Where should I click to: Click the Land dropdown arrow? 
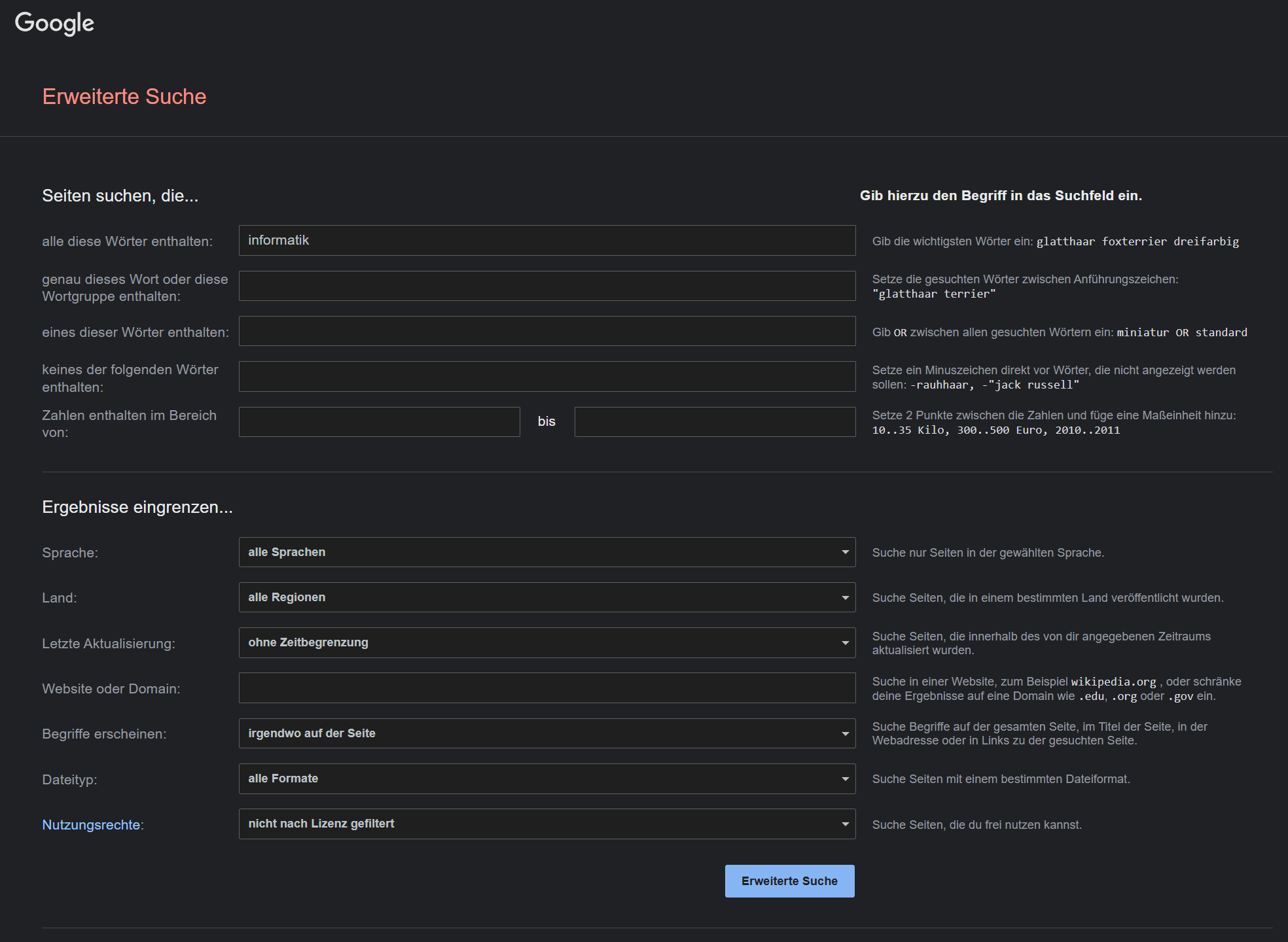click(845, 597)
